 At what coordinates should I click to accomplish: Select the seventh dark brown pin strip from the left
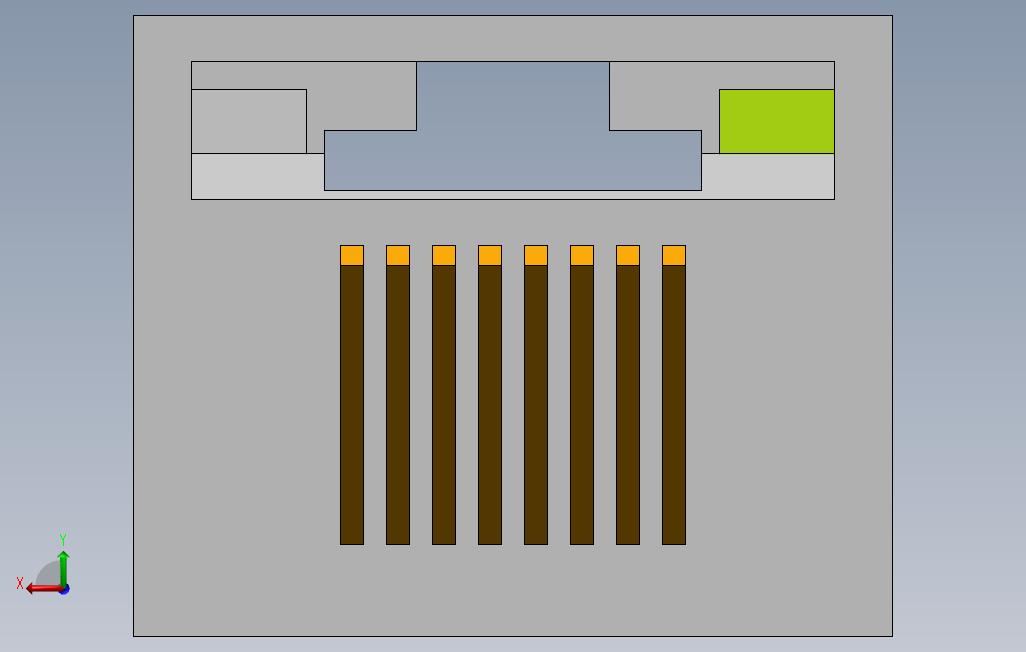628,405
